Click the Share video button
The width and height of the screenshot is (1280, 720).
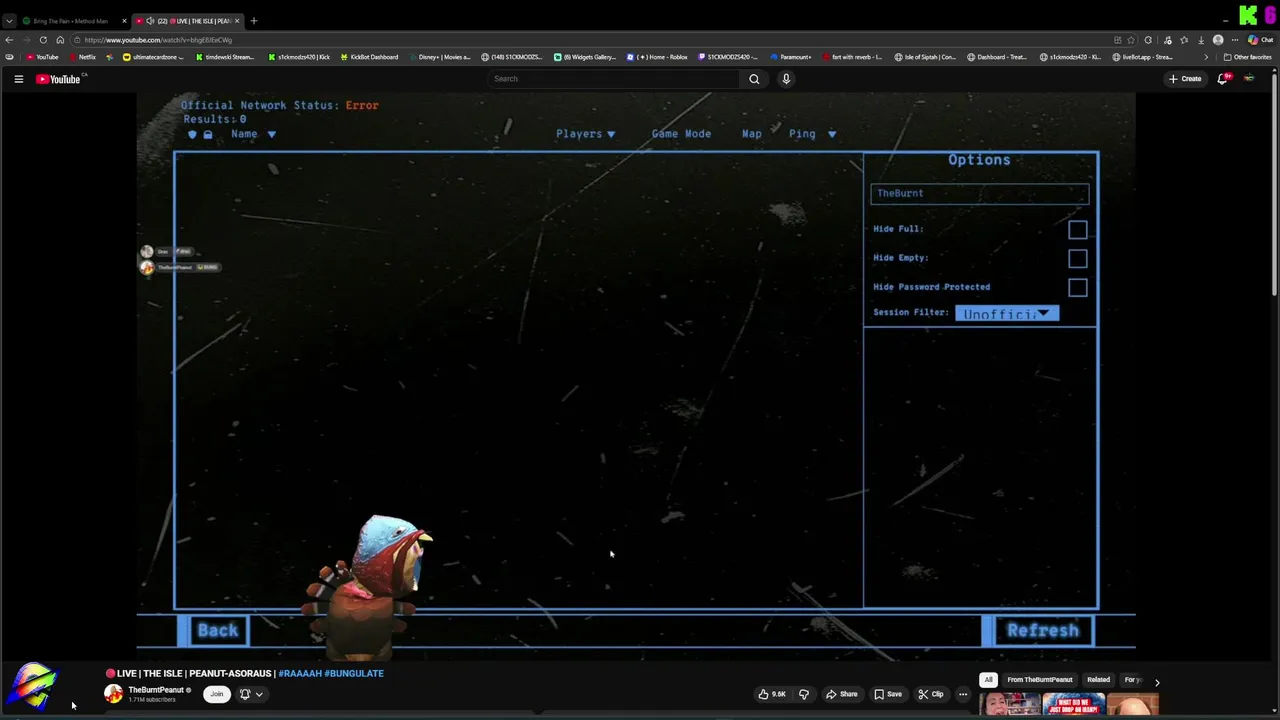(x=841, y=694)
